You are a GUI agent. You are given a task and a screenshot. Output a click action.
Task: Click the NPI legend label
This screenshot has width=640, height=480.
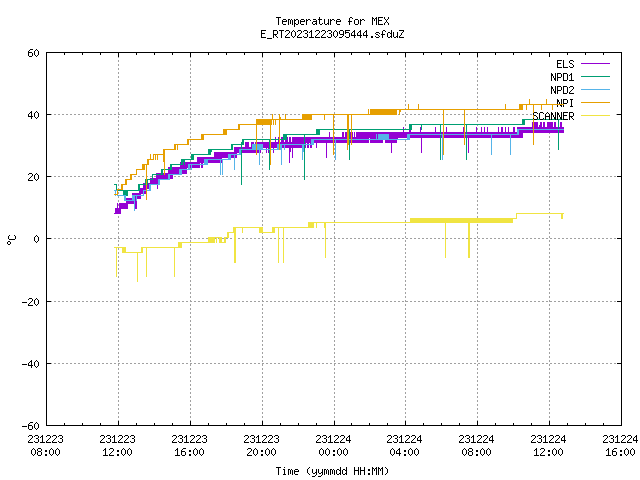point(565,103)
